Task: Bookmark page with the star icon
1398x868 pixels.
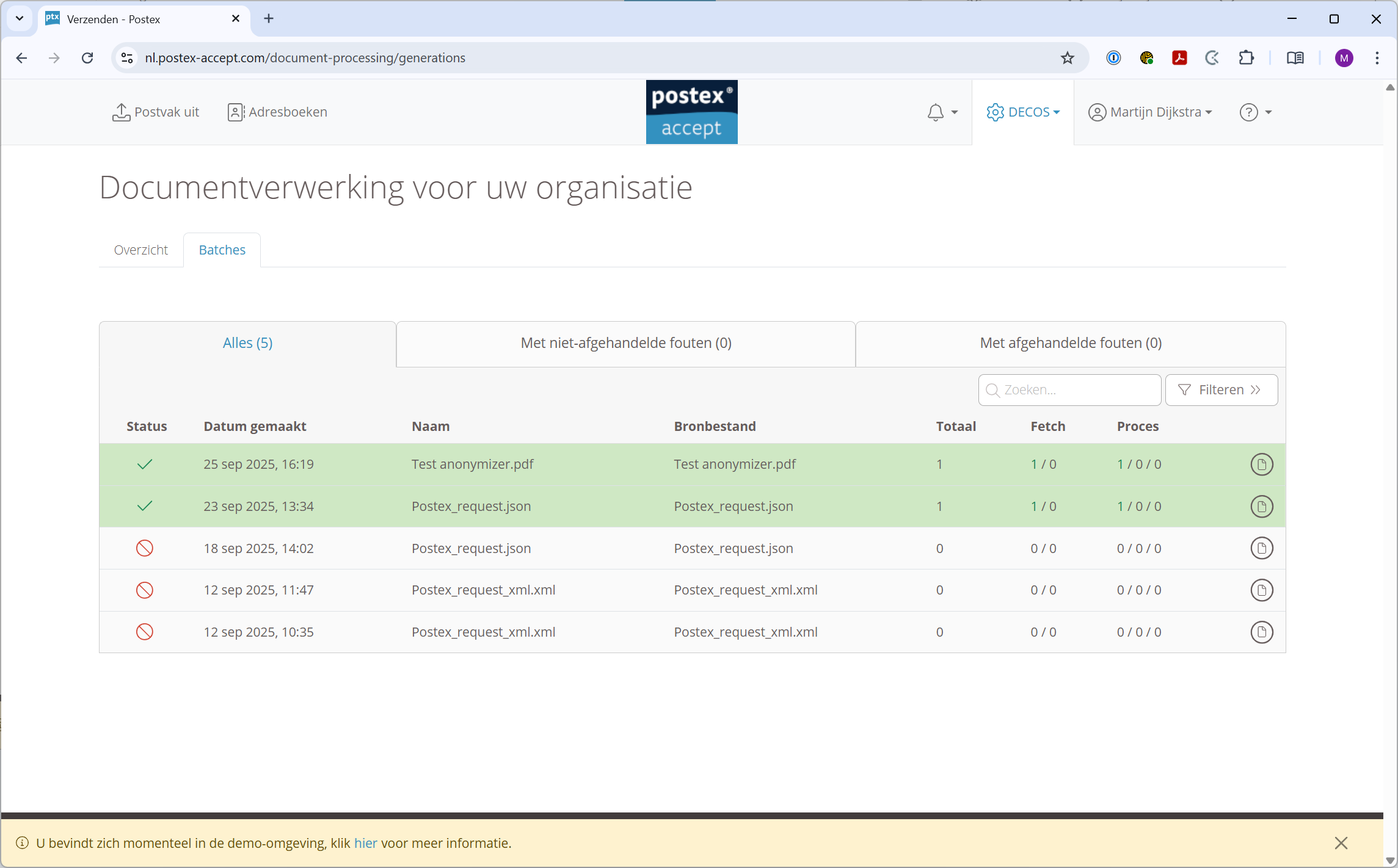Action: tap(1067, 58)
